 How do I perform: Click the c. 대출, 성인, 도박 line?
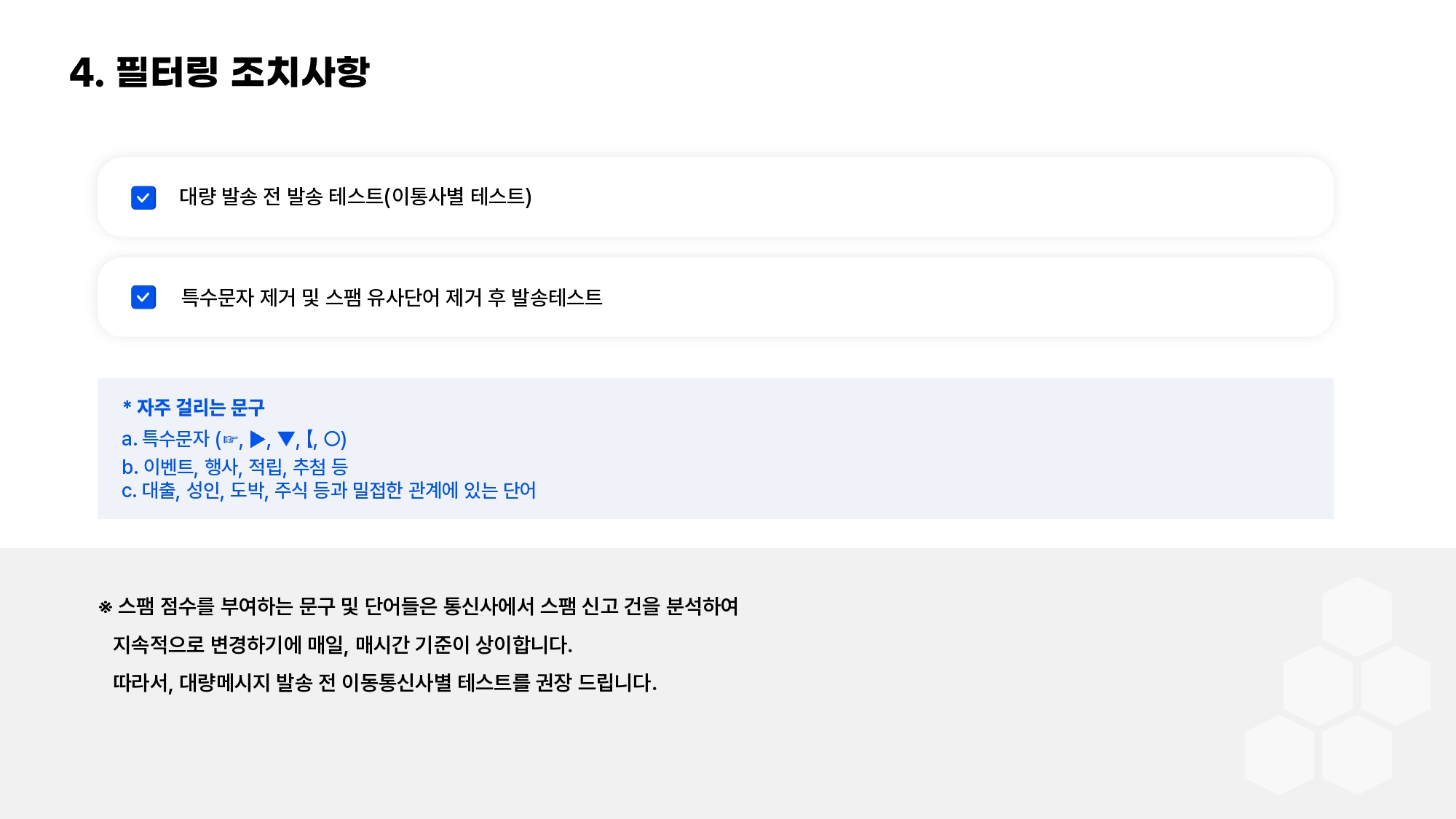[x=328, y=491]
